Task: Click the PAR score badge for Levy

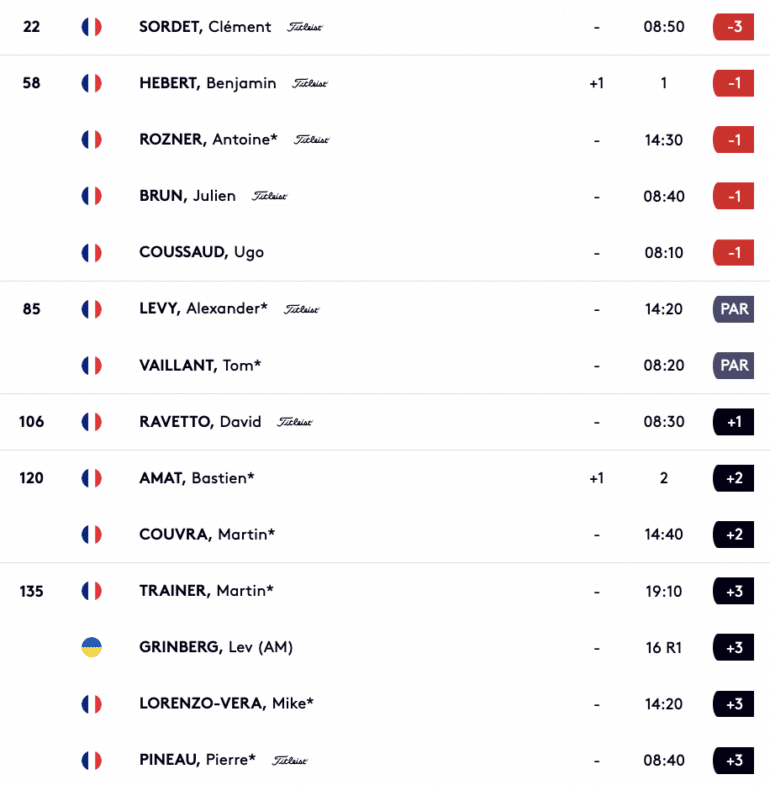Action: point(733,309)
